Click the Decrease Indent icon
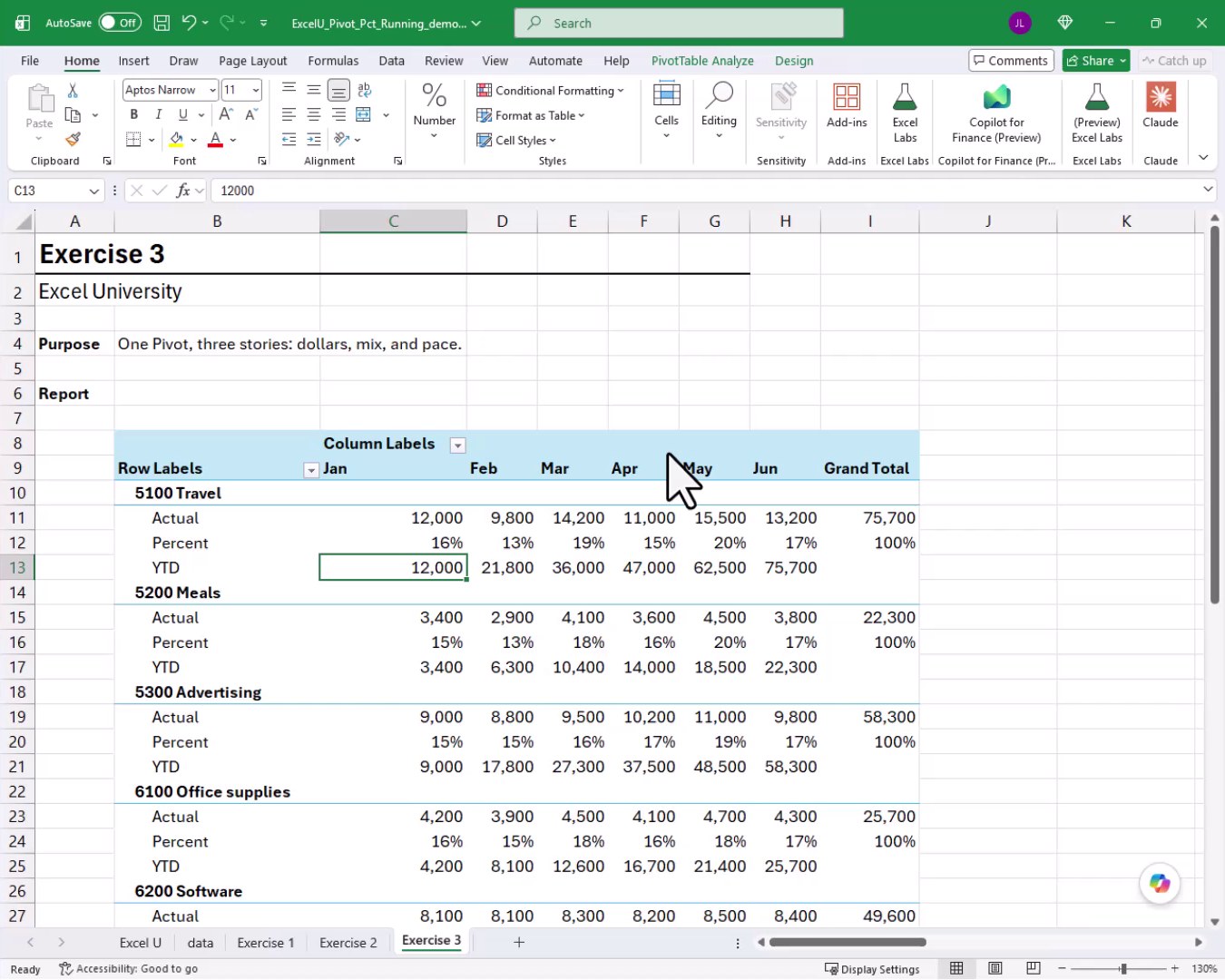Screen dimensions: 1225x980 [x=289, y=140]
